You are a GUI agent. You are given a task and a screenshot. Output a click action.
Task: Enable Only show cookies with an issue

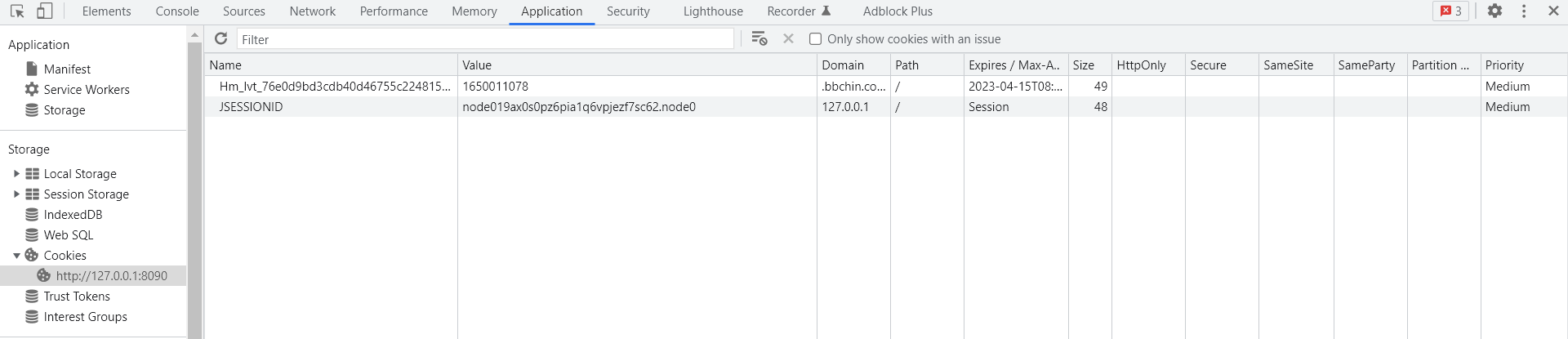point(815,39)
